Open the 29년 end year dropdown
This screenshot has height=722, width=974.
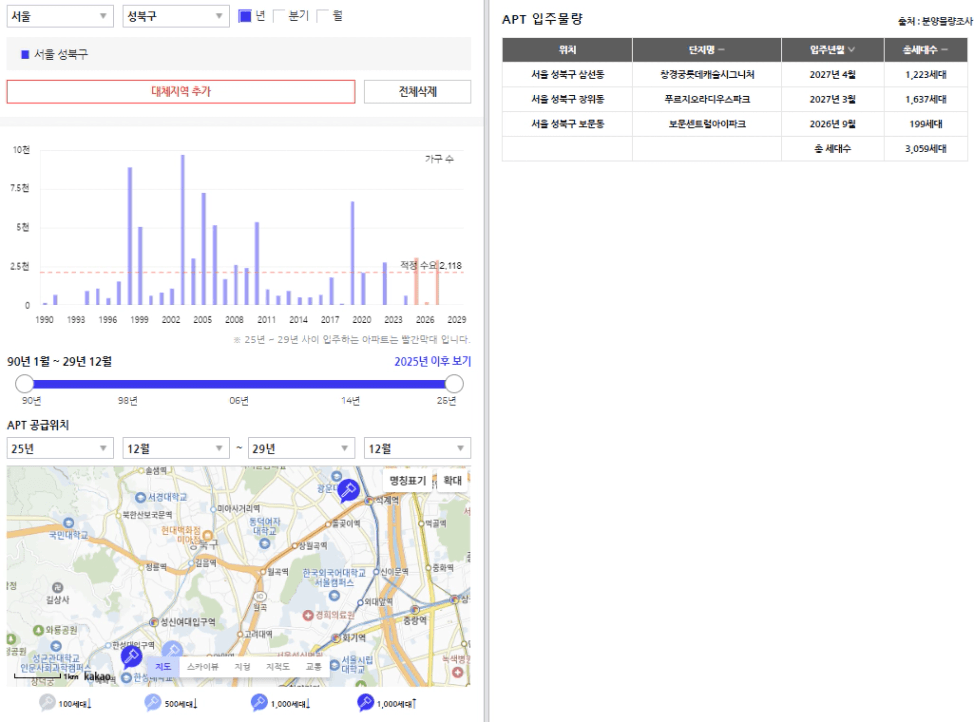[301, 448]
